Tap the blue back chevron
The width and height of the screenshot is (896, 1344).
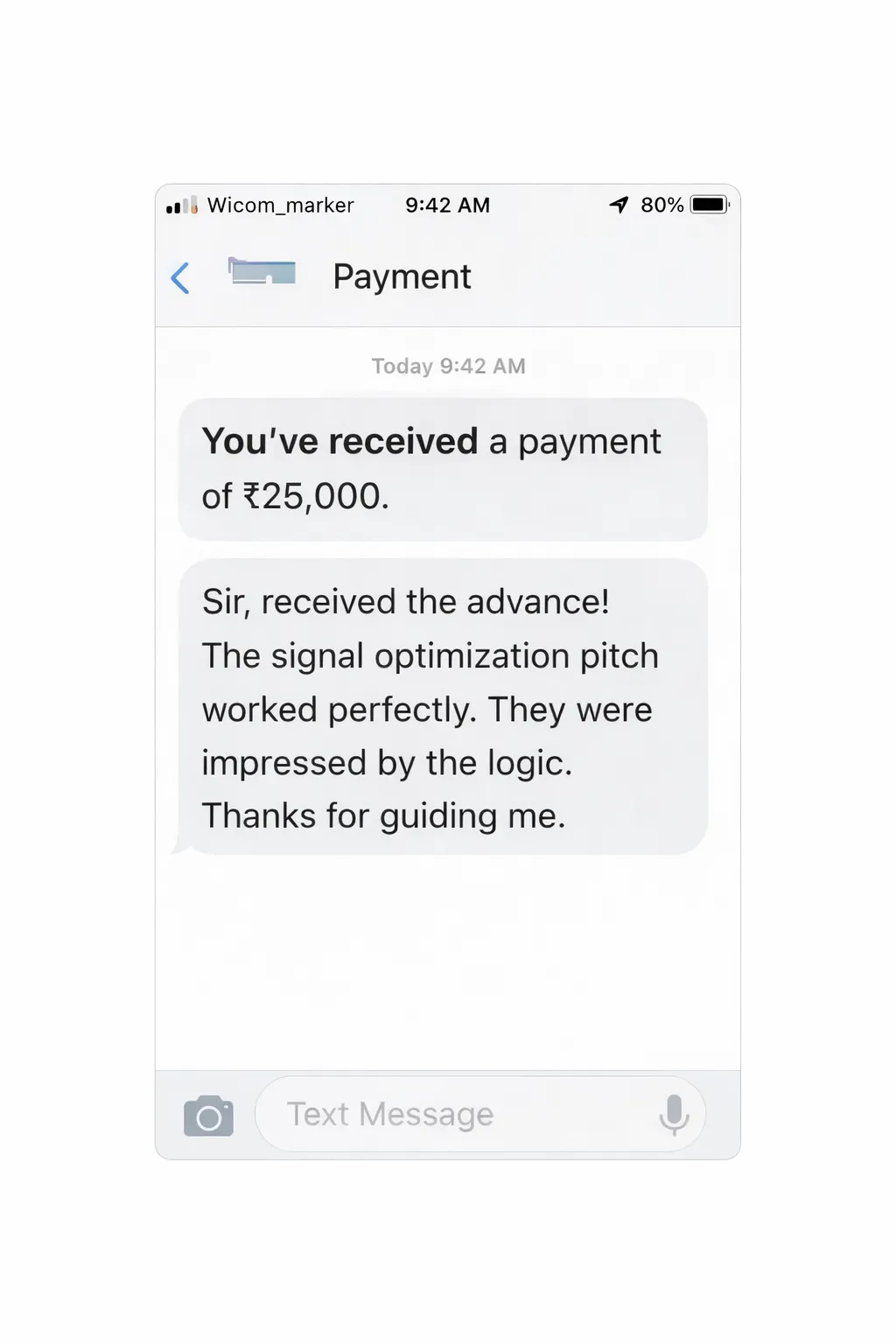coord(180,278)
